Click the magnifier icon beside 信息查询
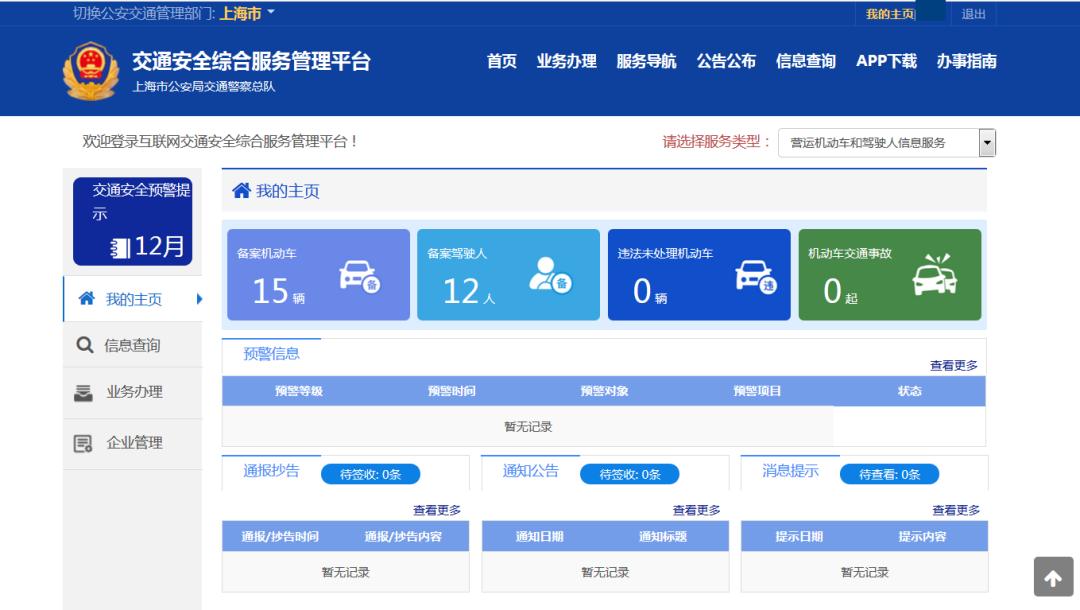 pyautogui.click(x=85, y=345)
